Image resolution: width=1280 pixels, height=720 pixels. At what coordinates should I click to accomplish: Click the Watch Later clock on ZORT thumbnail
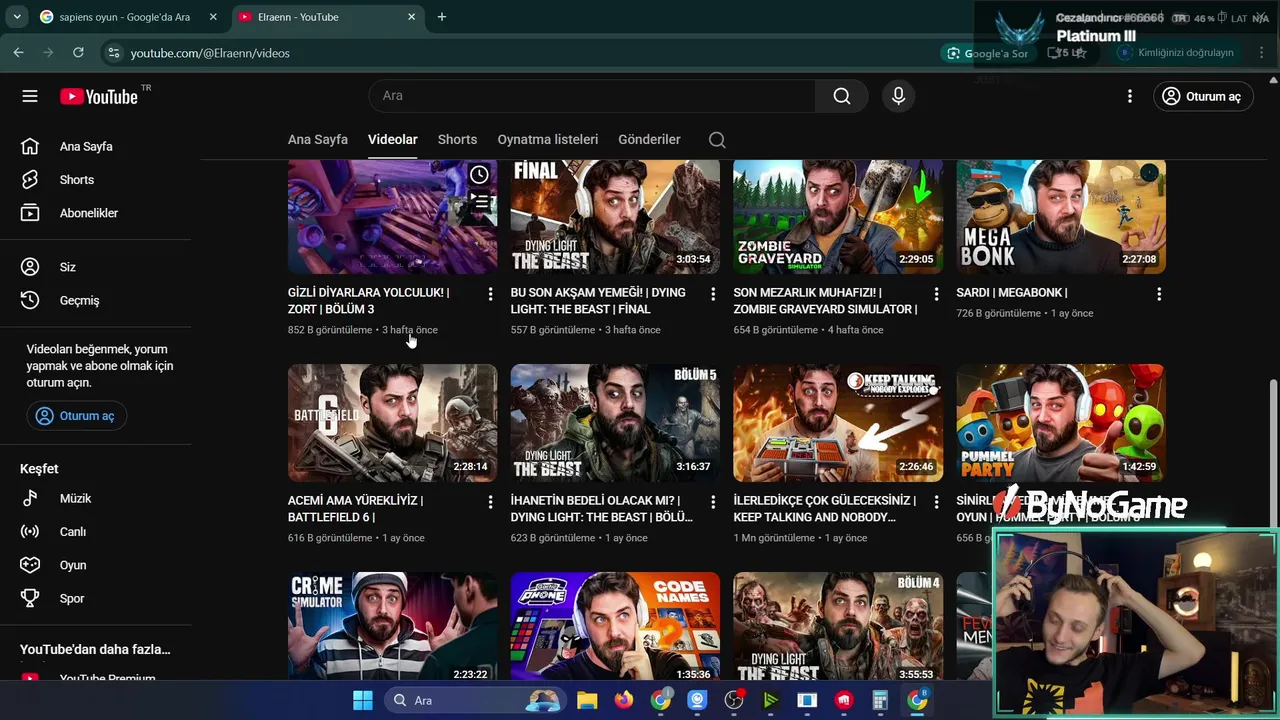click(x=480, y=175)
